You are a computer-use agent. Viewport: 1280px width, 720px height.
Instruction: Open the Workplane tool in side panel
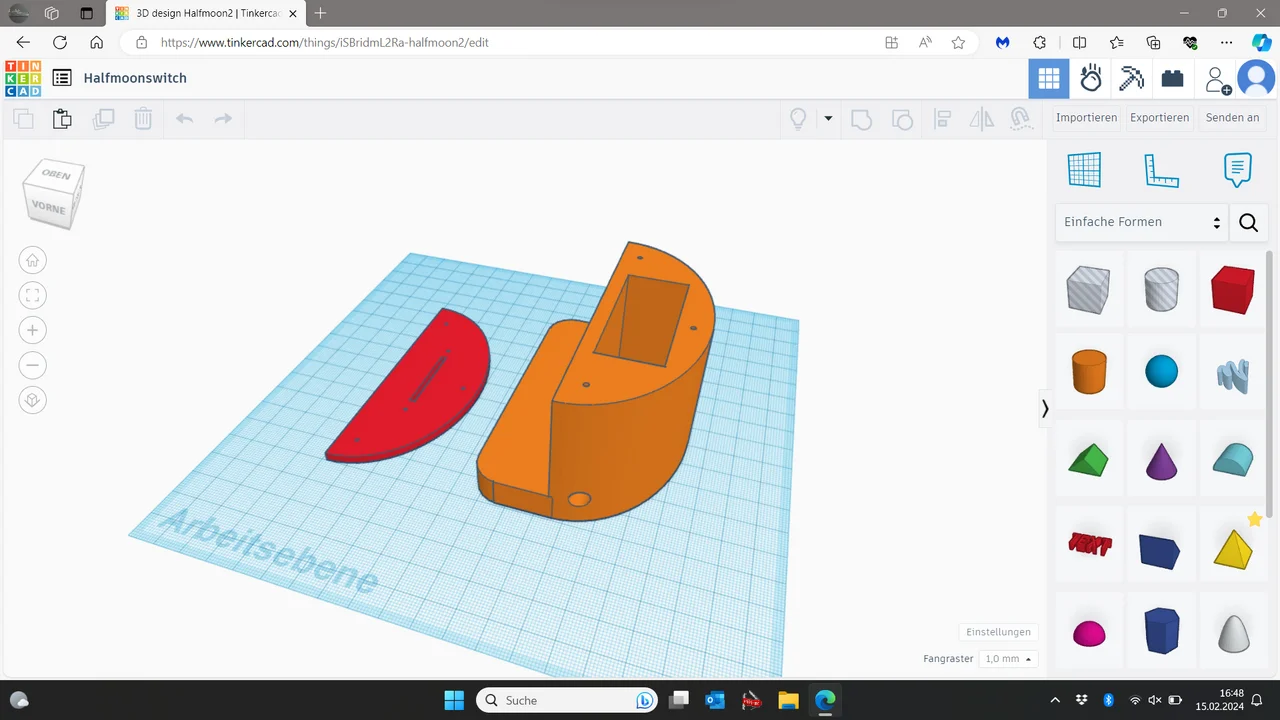[x=1084, y=170]
